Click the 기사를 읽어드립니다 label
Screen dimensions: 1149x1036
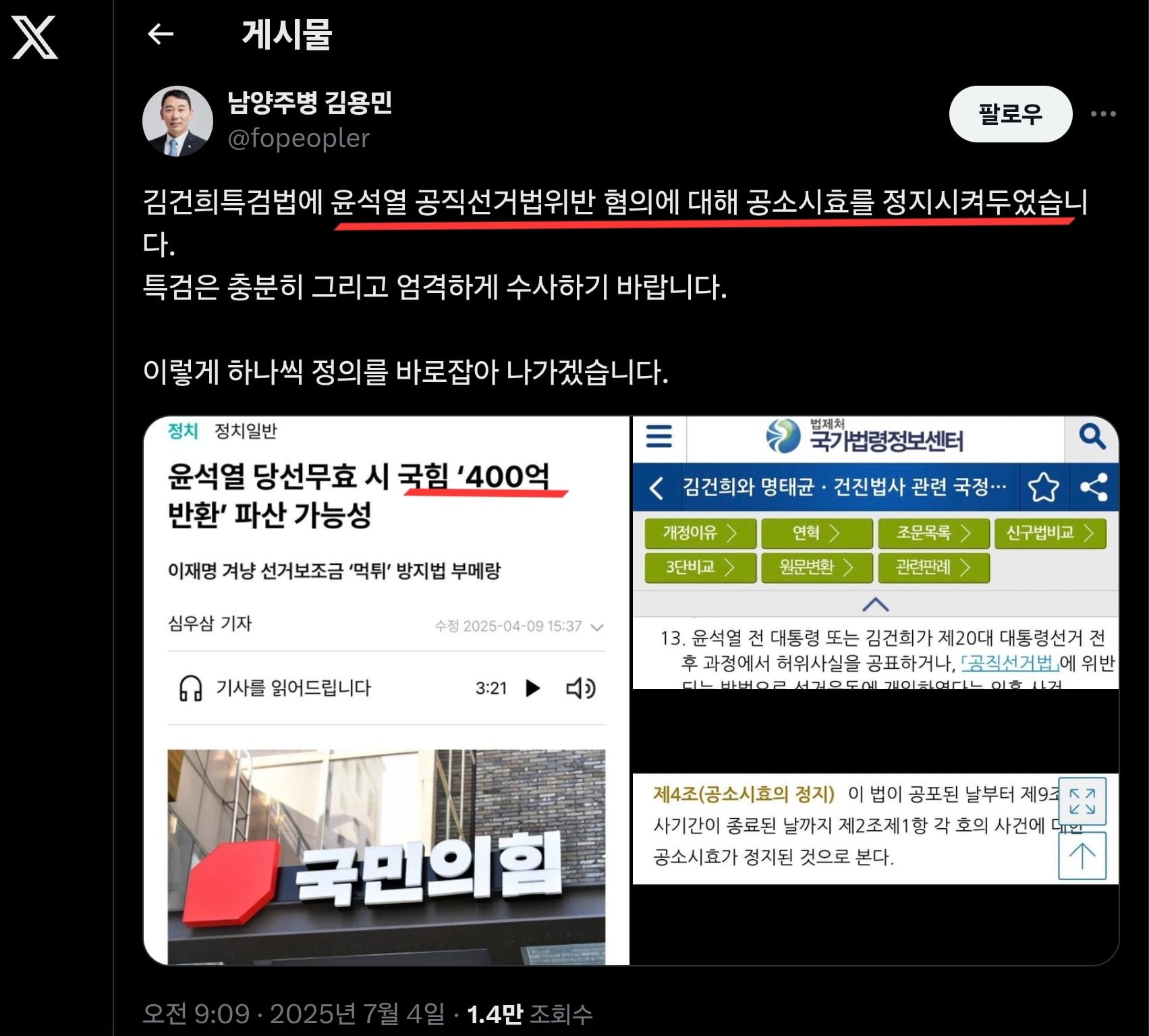tap(293, 688)
